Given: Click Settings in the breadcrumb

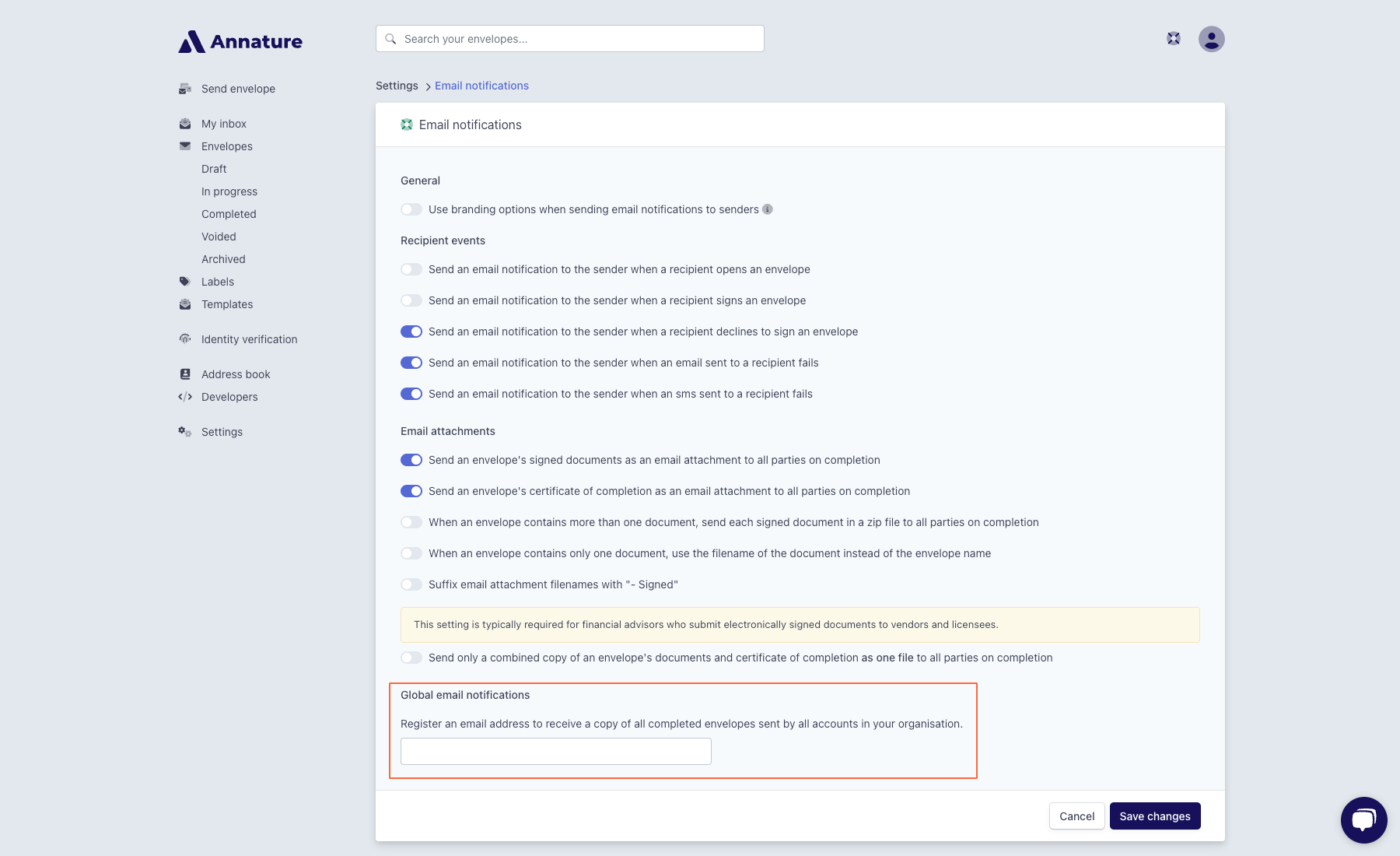Looking at the screenshot, I should (397, 86).
